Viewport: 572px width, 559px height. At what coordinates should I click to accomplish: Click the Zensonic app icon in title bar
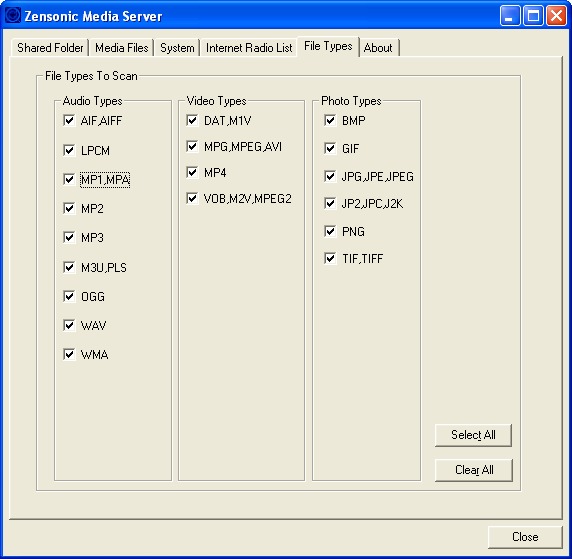(x=13, y=16)
